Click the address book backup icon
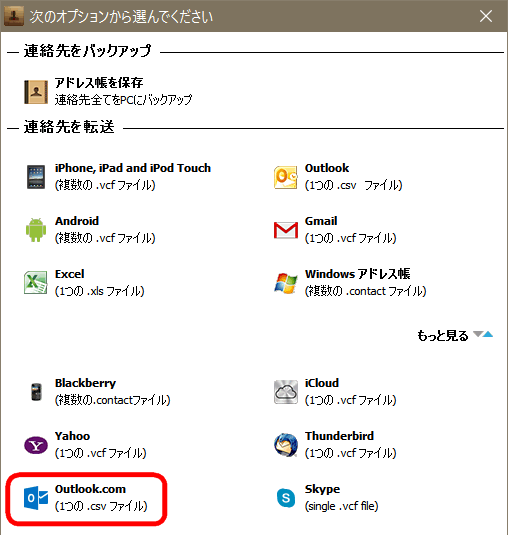Image resolution: width=508 pixels, height=535 pixels. pyautogui.click(x=36, y=92)
